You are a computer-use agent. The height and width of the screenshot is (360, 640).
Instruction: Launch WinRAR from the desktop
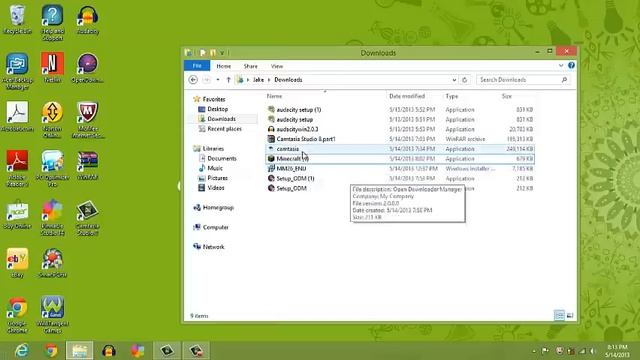(87, 165)
